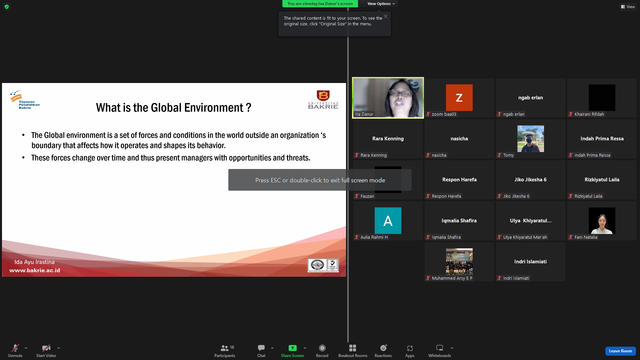
Task: Open Whiteboards
Action: pyautogui.click(x=440, y=350)
